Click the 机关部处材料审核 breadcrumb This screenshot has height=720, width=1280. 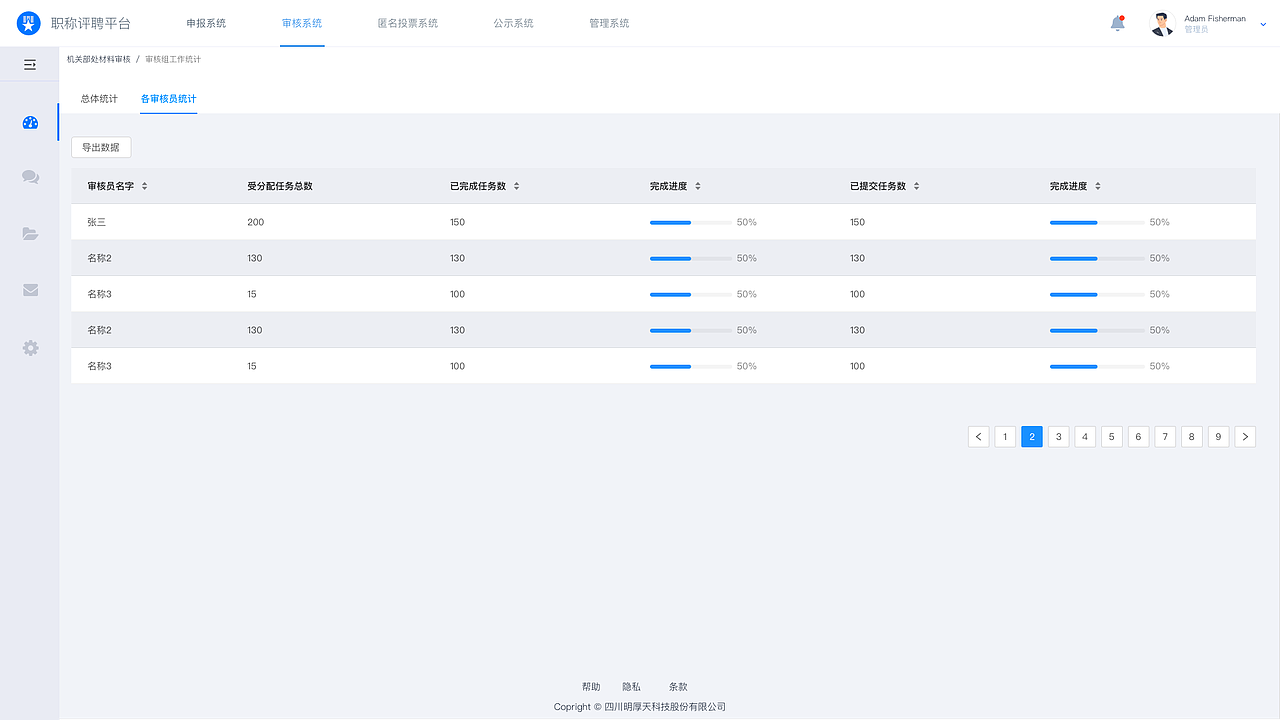point(98,59)
